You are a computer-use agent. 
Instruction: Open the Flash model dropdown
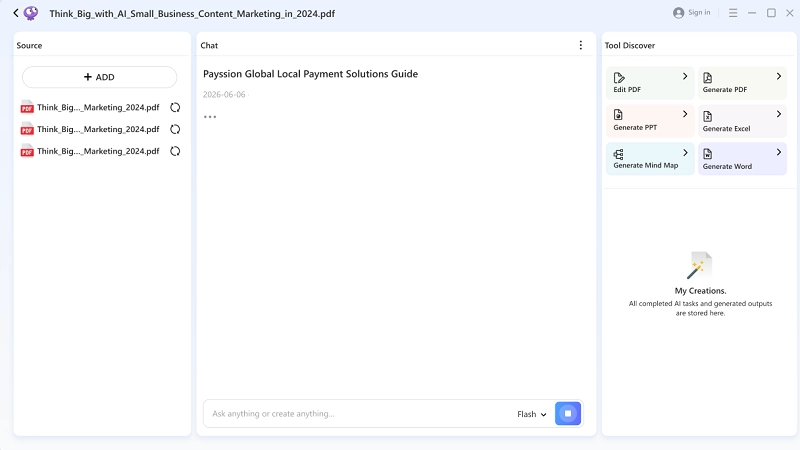pos(532,414)
